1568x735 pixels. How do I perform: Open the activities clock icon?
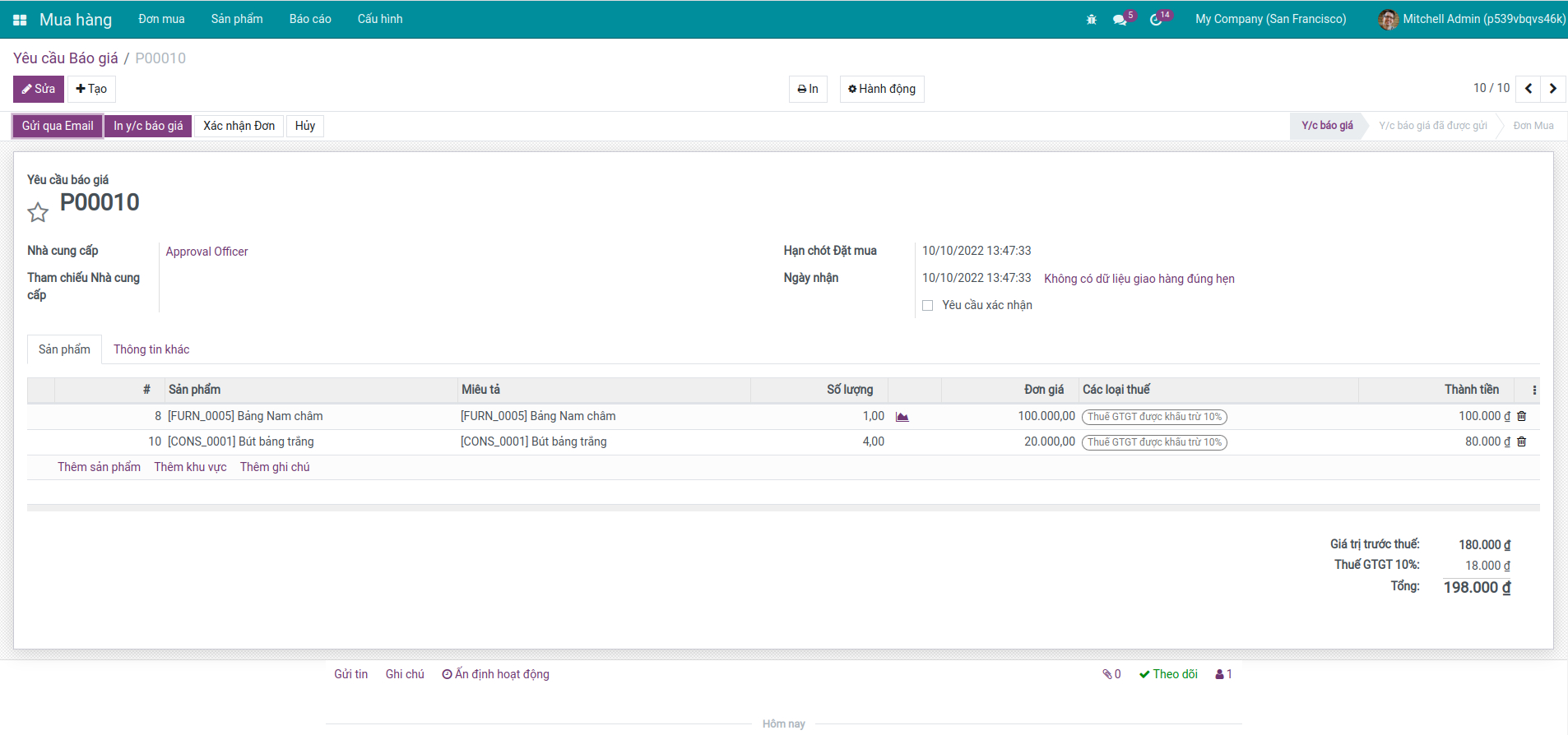(1156, 20)
